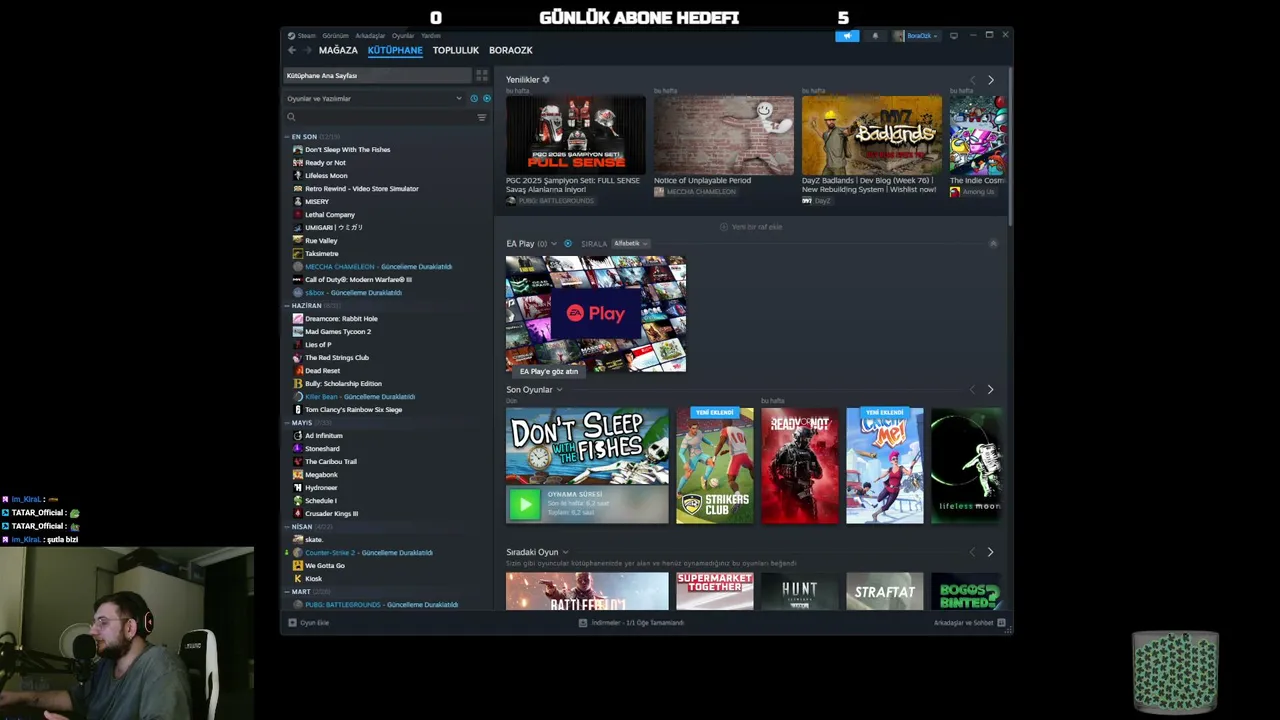This screenshot has height=720, width=1280.
Task: Select the Kiosk game icon
Action: (x=298, y=579)
